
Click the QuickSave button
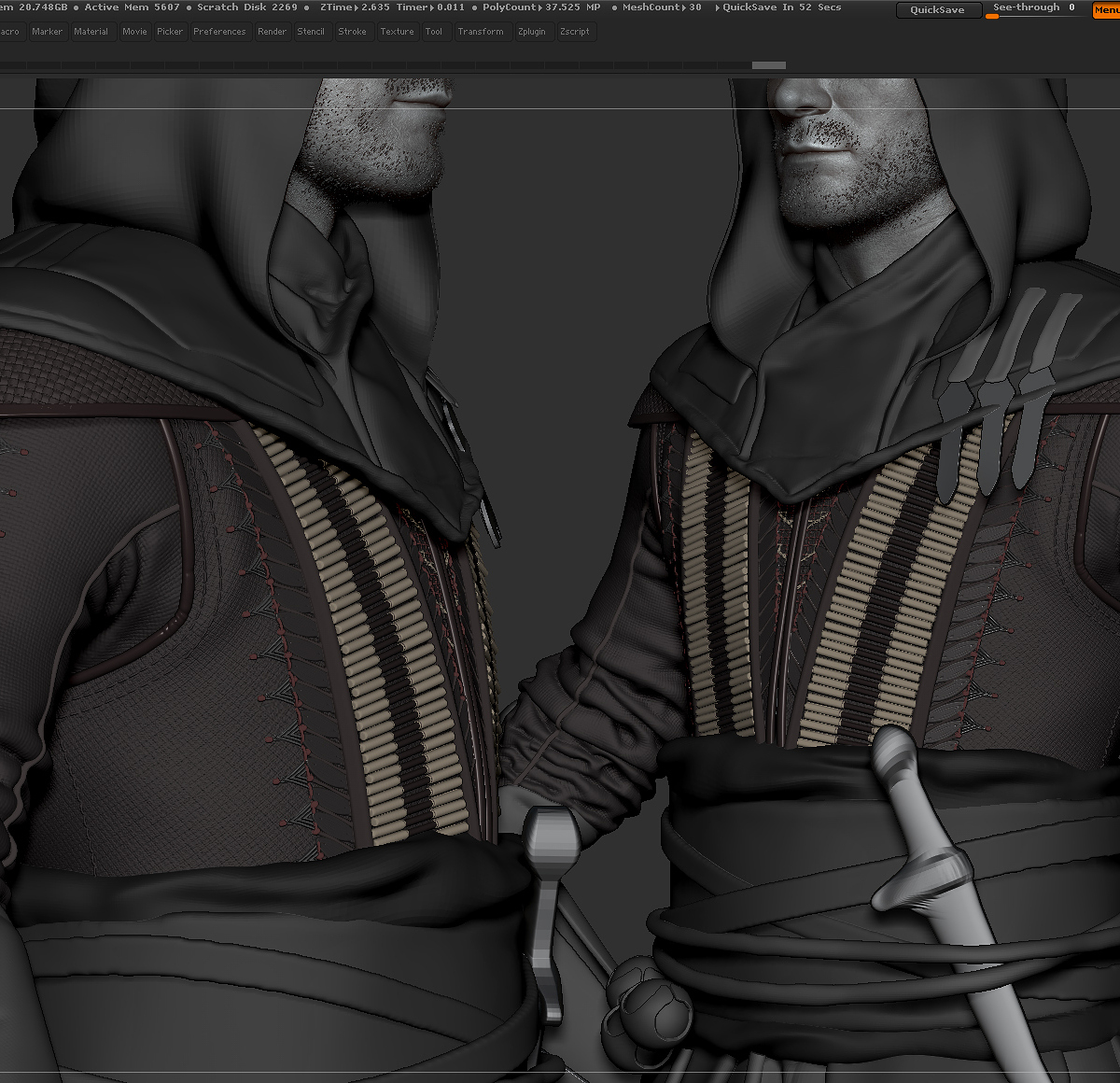tap(938, 10)
